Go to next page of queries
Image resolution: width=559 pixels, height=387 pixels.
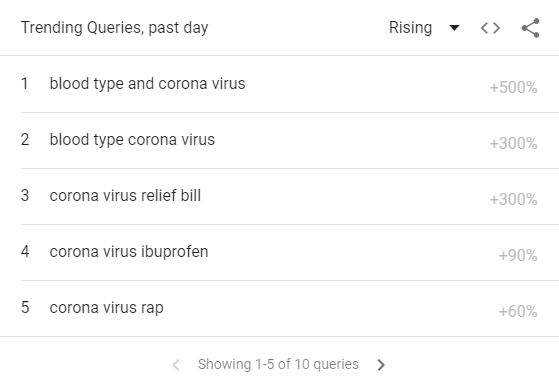click(381, 365)
